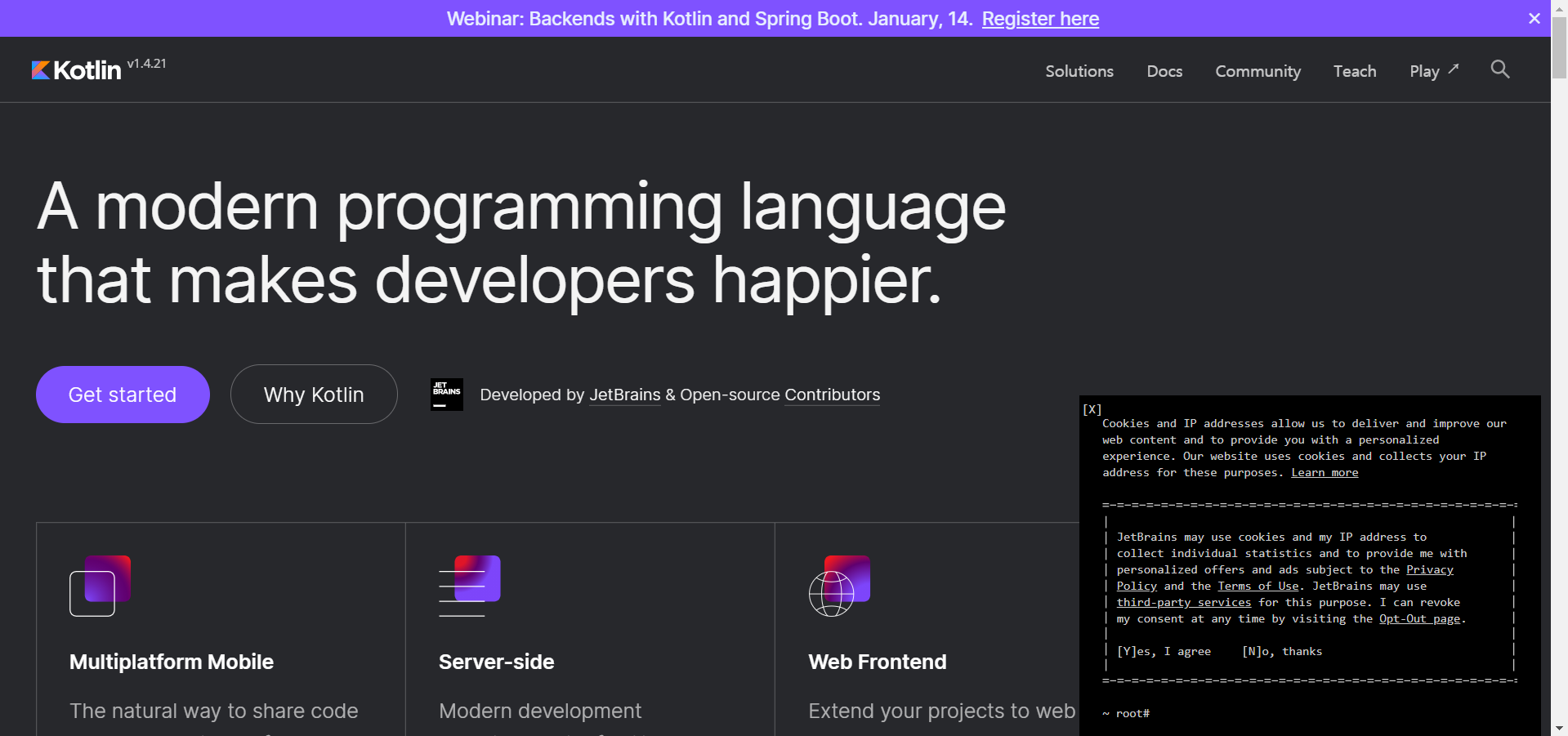Click the root# terminal prompt
Screen dimensions: 1568x736
[1126, 713]
